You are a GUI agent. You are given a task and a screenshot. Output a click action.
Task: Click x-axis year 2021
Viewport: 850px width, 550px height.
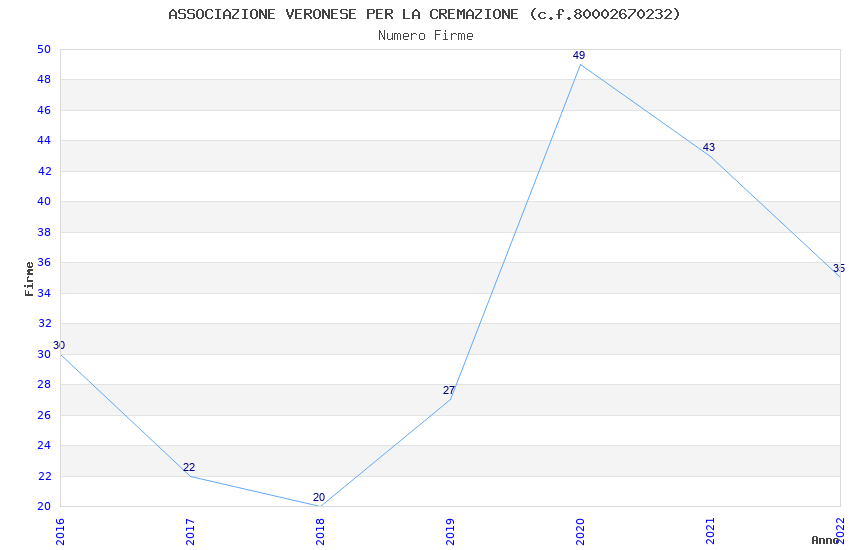coord(710,531)
